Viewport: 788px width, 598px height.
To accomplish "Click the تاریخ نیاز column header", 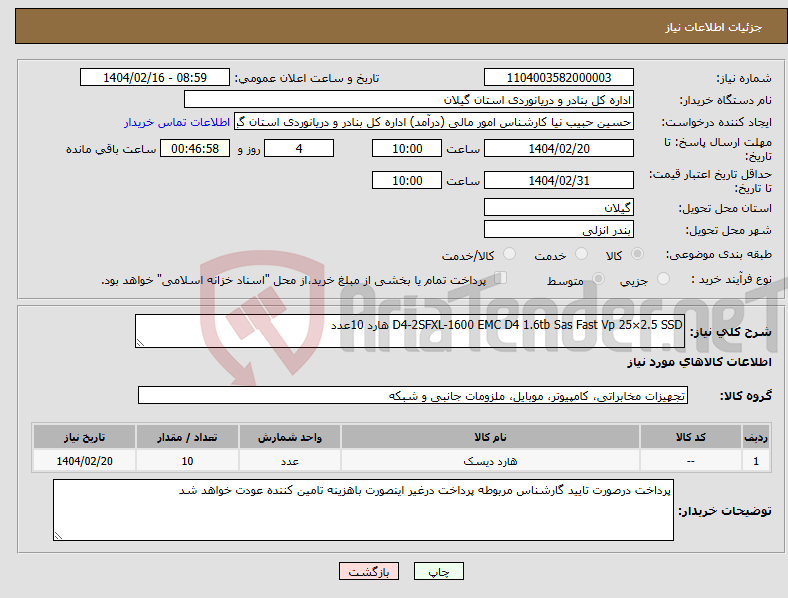I will (x=84, y=437).
